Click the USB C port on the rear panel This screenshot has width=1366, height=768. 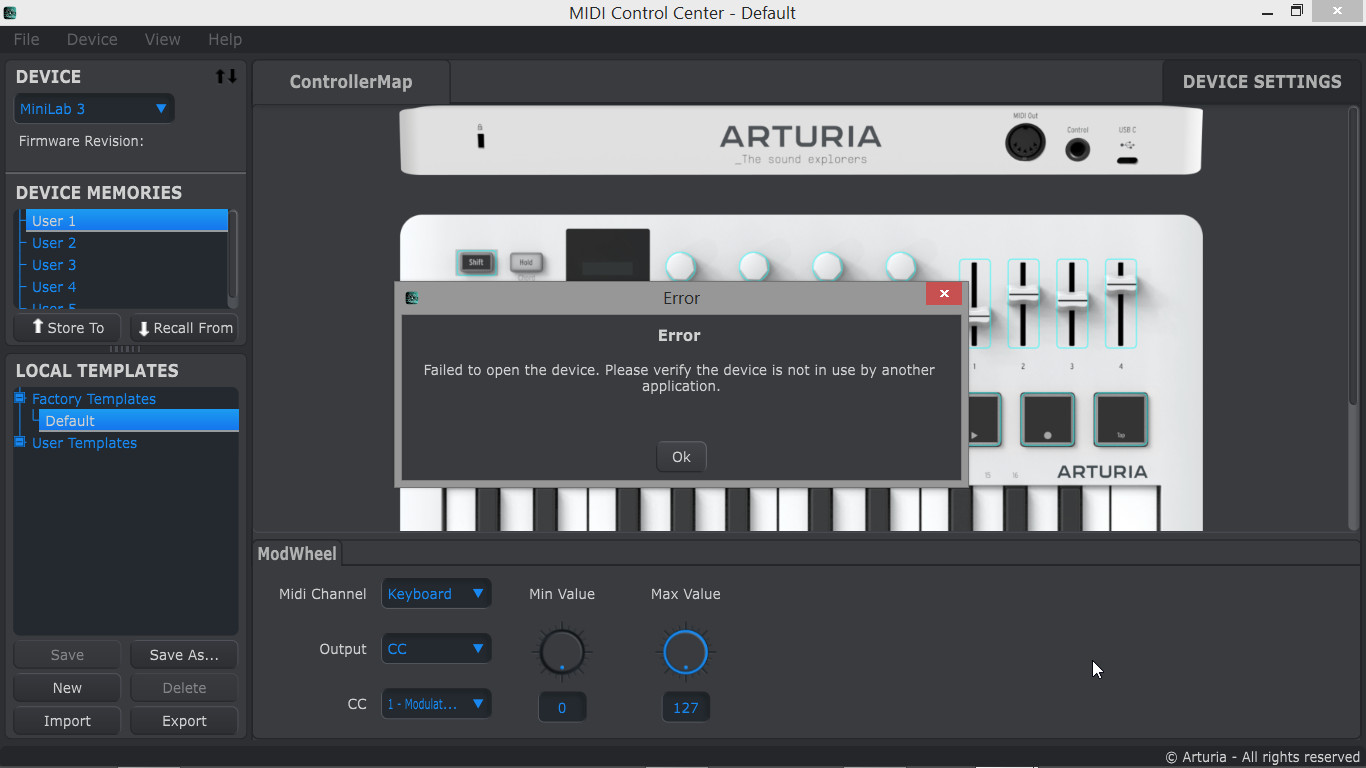(x=1127, y=159)
